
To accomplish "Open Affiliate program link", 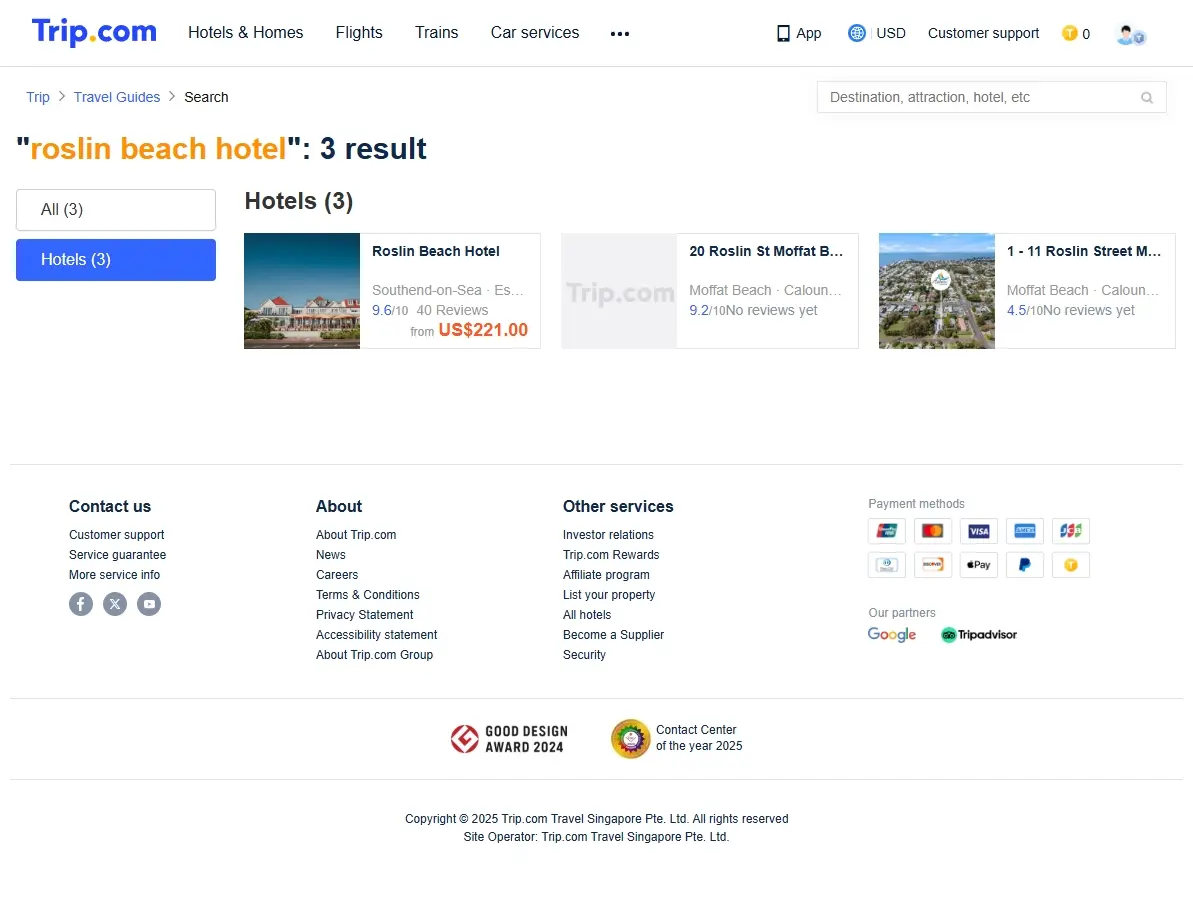I will [x=606, y=575].
